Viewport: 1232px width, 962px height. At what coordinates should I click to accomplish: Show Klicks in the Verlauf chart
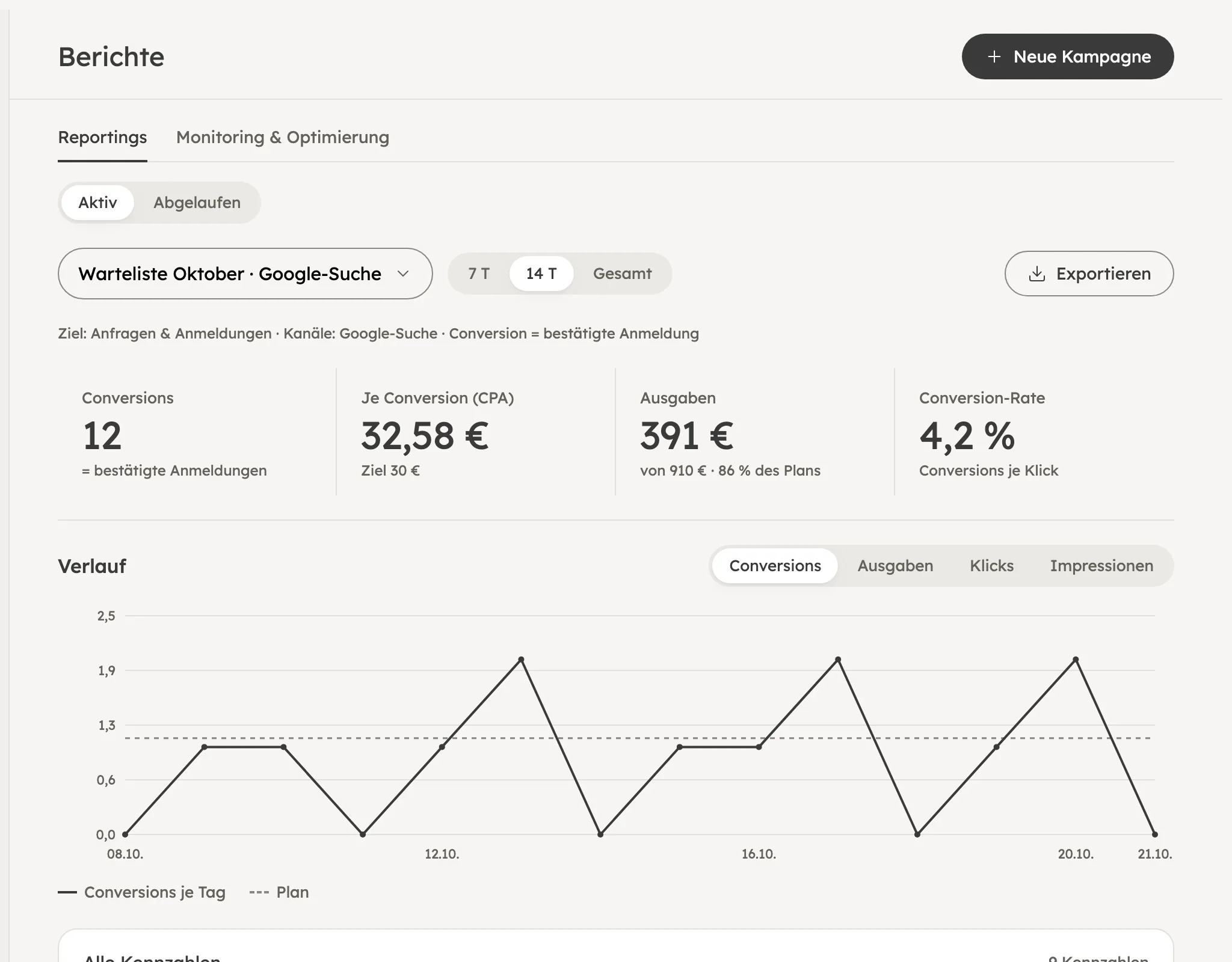991,566
